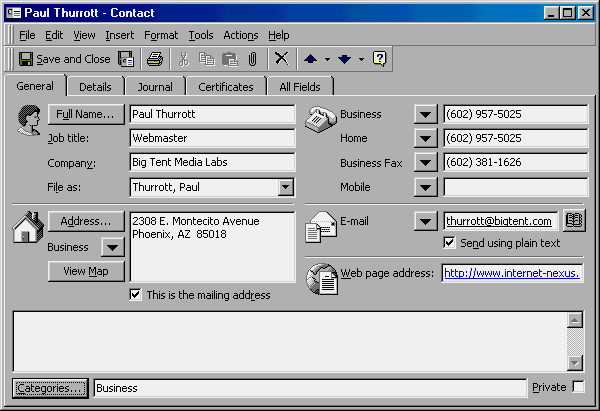Open the address type dropdown under Address
This screenshot has height=411, width=600.
(110, 247)
